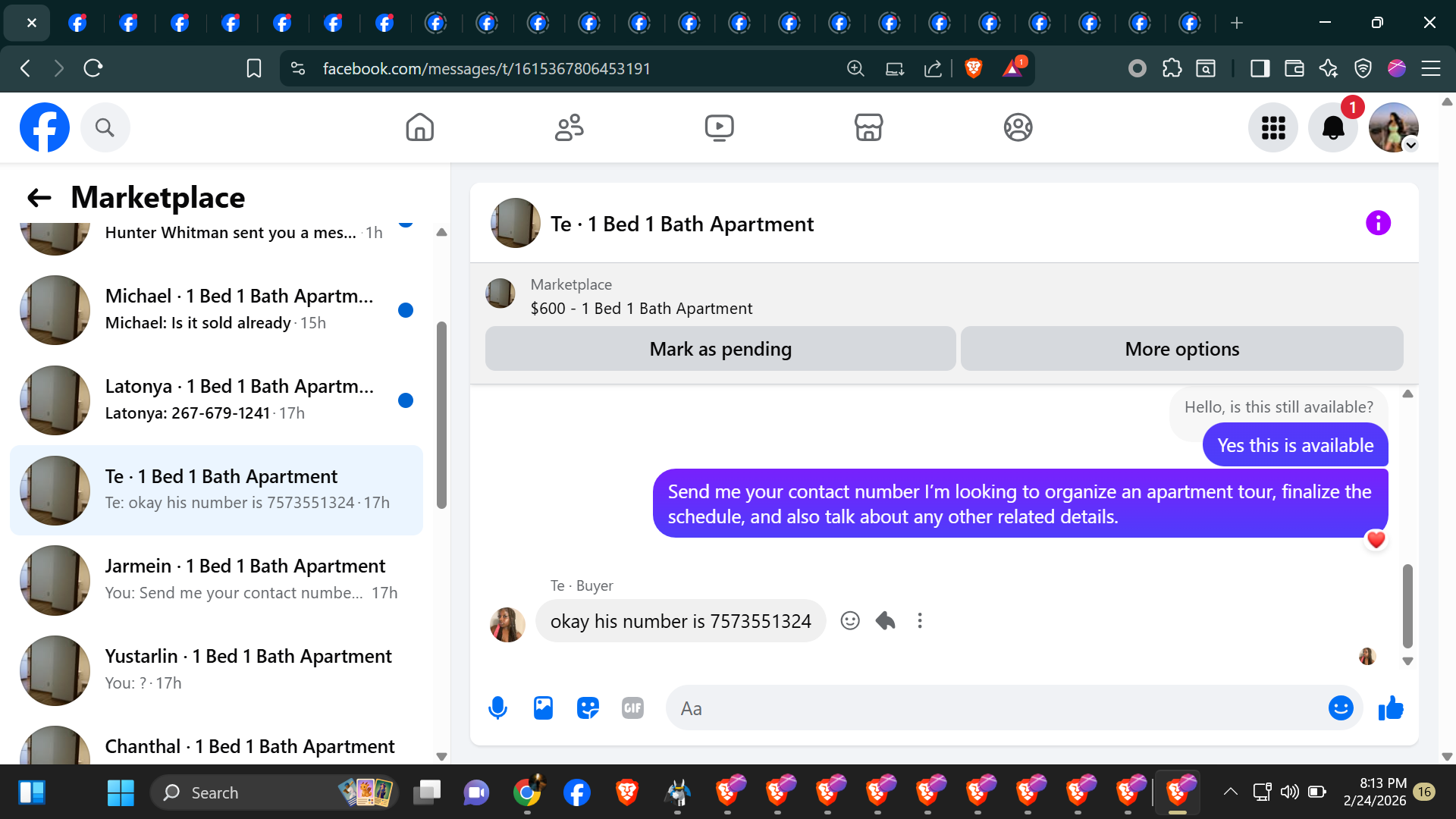Open the sticker picker icon
This screenshot has width=1456, height=819.
click(x=588, y=708)
